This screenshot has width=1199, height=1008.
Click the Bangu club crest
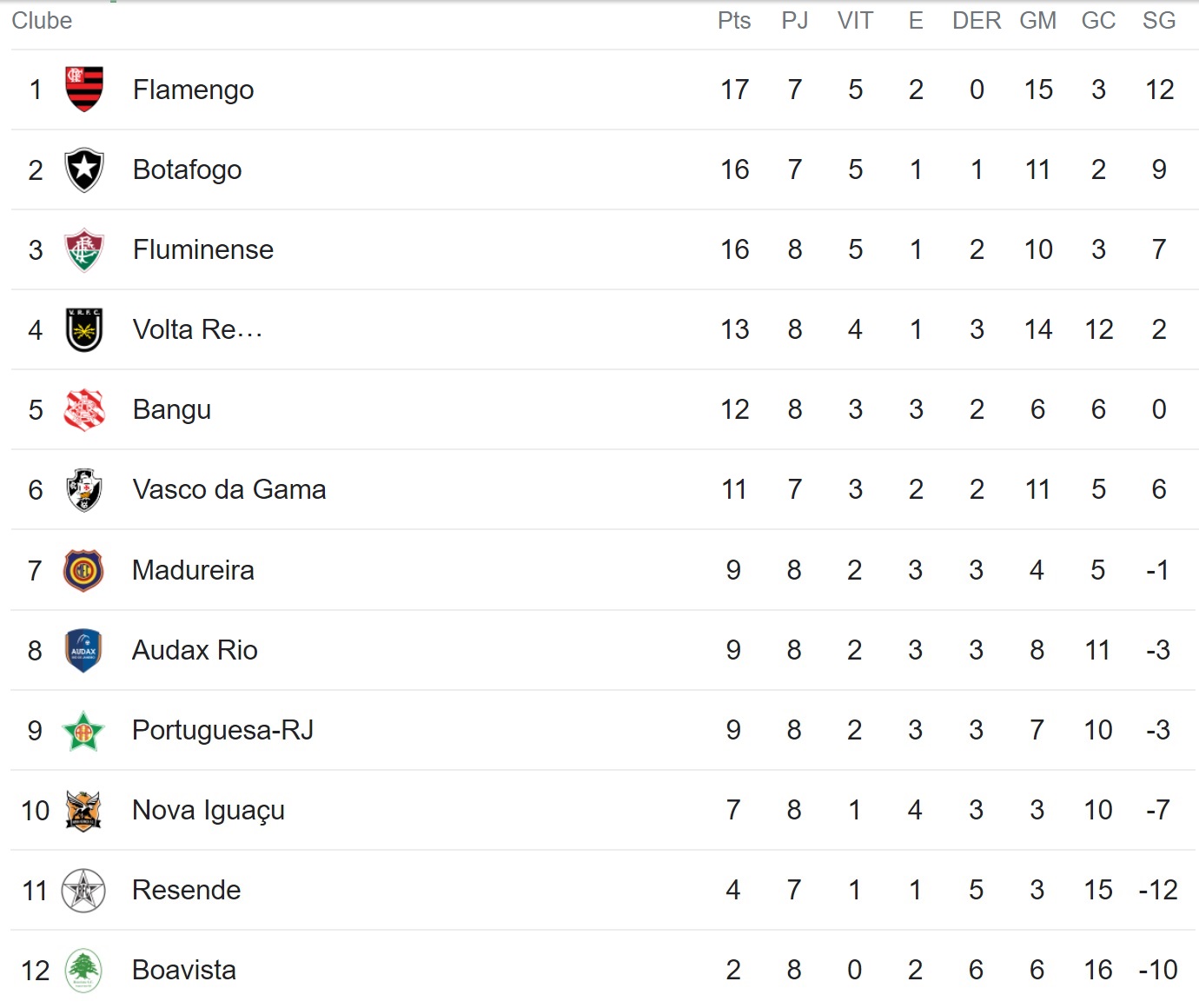pos(84,410)
